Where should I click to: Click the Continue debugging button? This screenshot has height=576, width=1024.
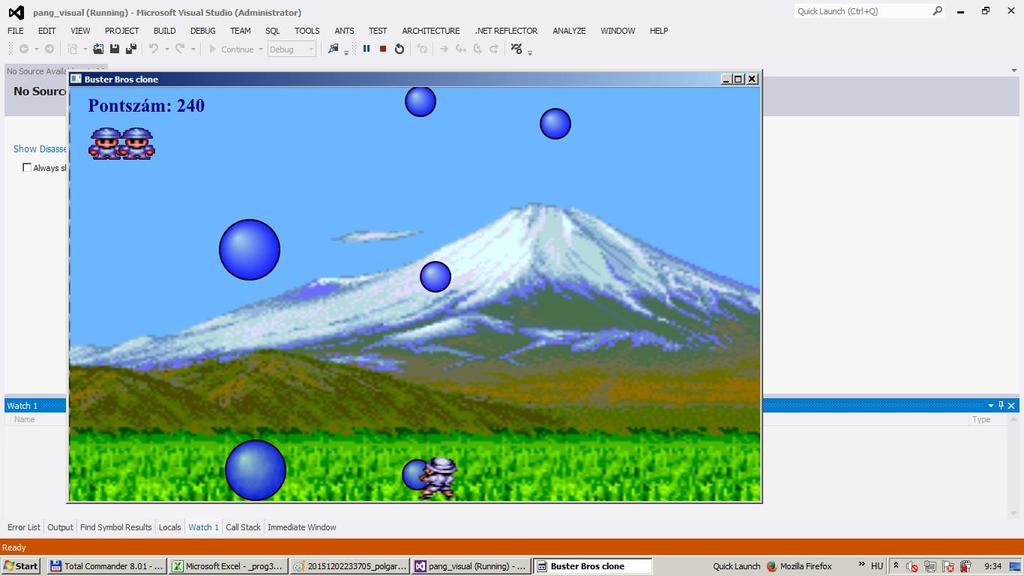[231, 49]
